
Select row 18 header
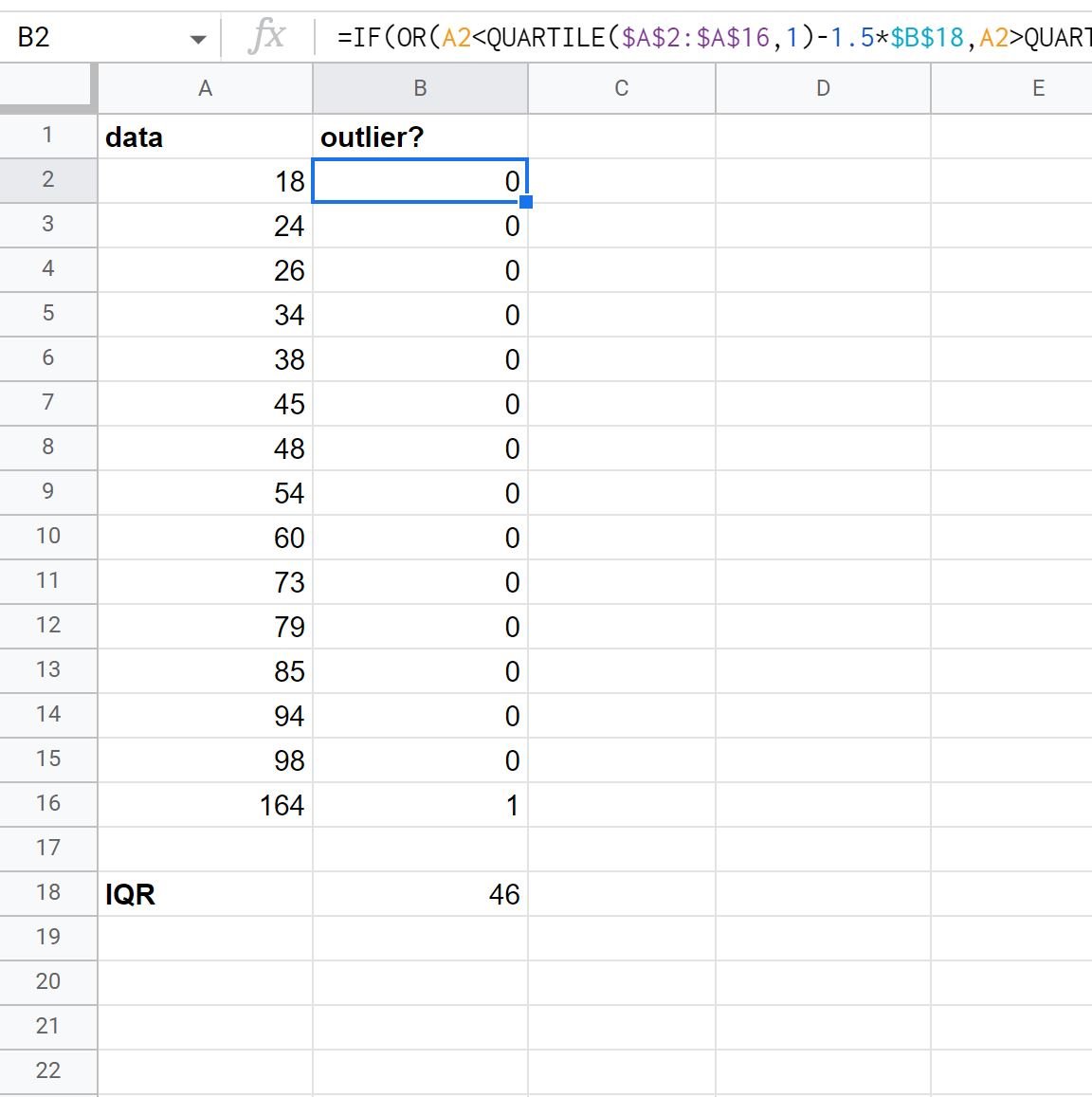[x=47, y=893]
